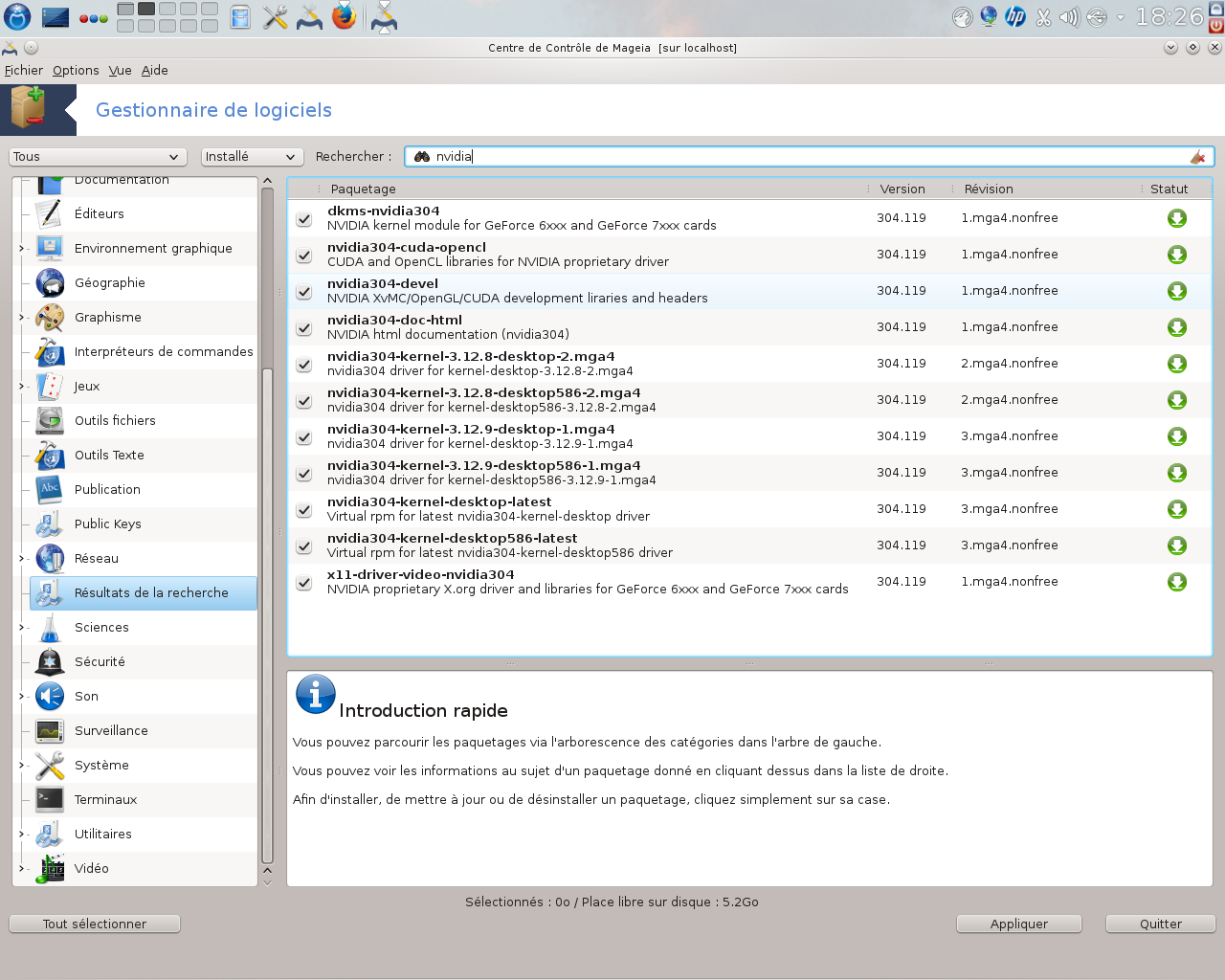Open Firefox from the top panel
Viewport: 1225px width, 980px height.
(345, 16)
